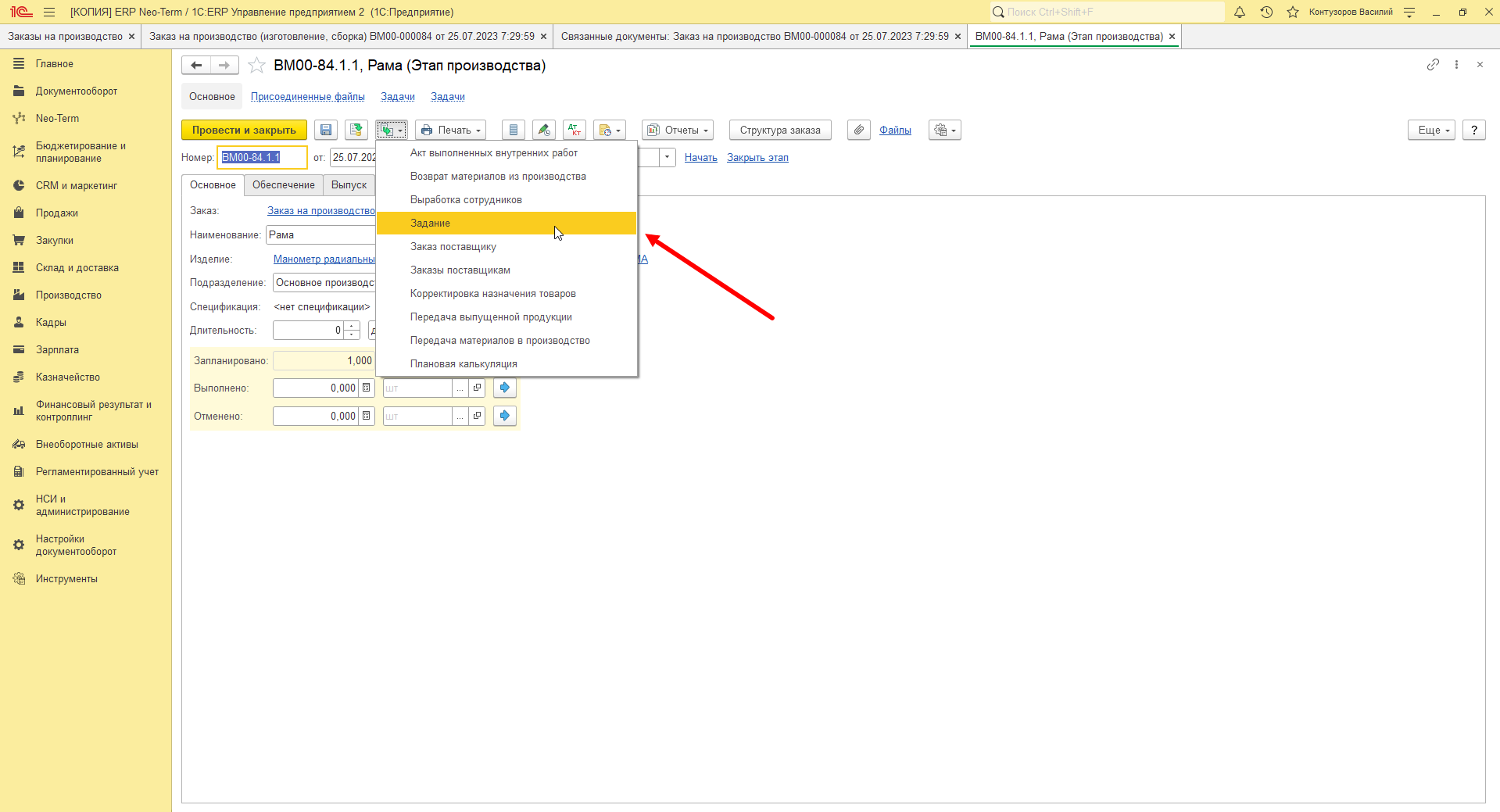Click the blue arrow next to Отменено
Viewport: 1500px width, 812px height.
click(x=505, y=416)
